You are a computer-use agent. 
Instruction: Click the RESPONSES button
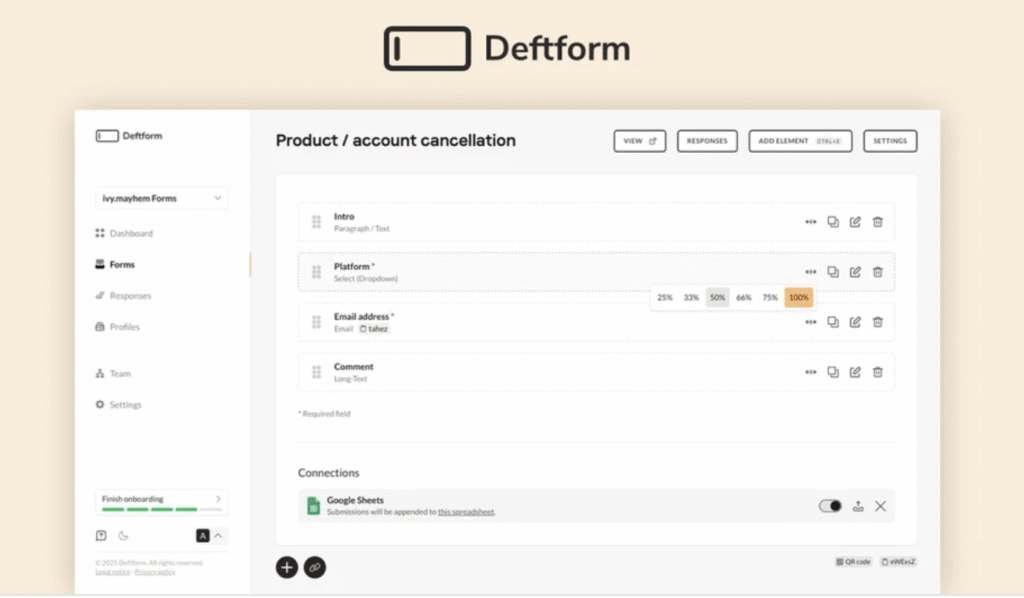(x=707, y=141)
